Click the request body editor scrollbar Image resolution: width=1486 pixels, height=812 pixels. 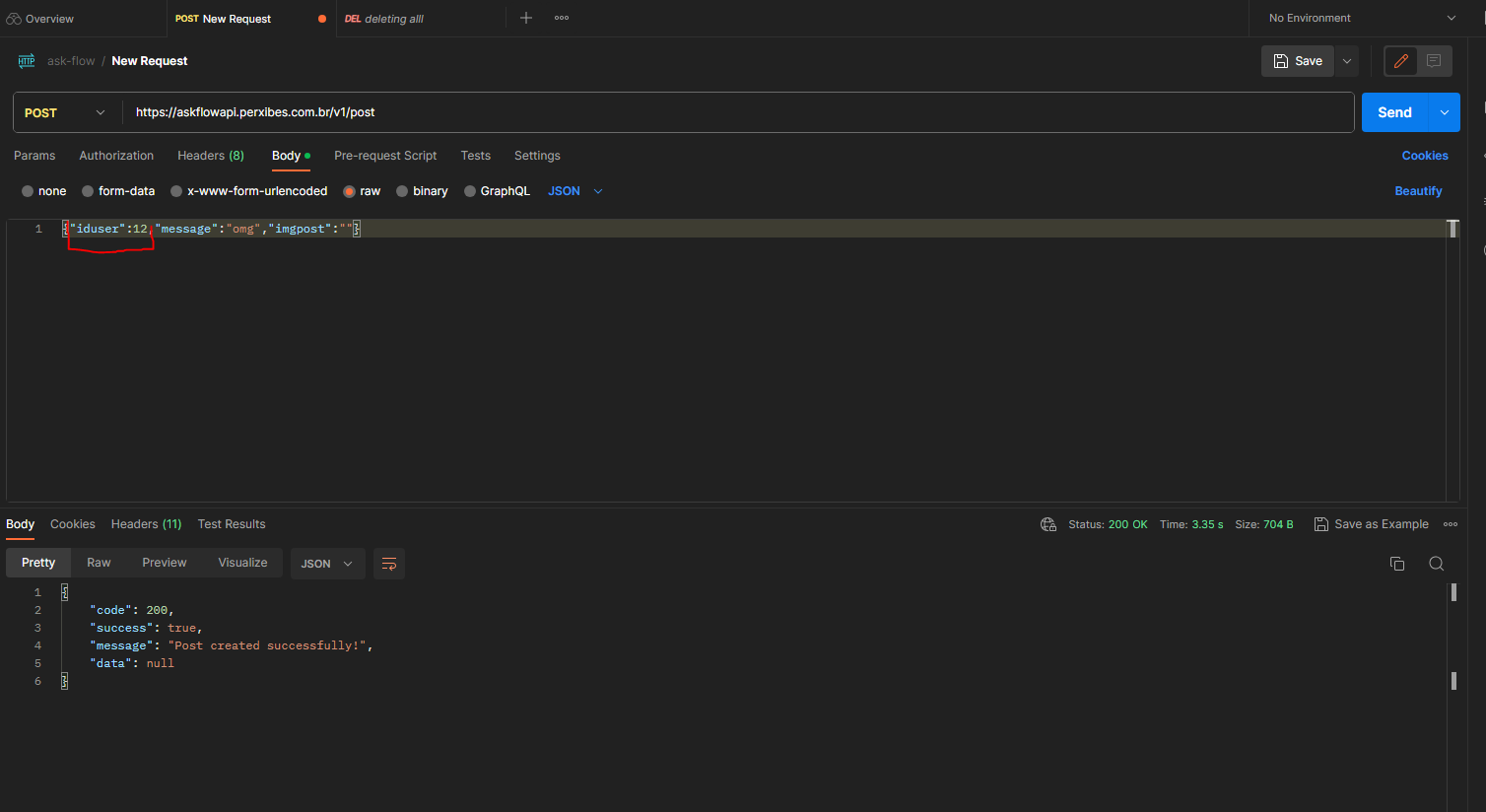coord(1452,229)
